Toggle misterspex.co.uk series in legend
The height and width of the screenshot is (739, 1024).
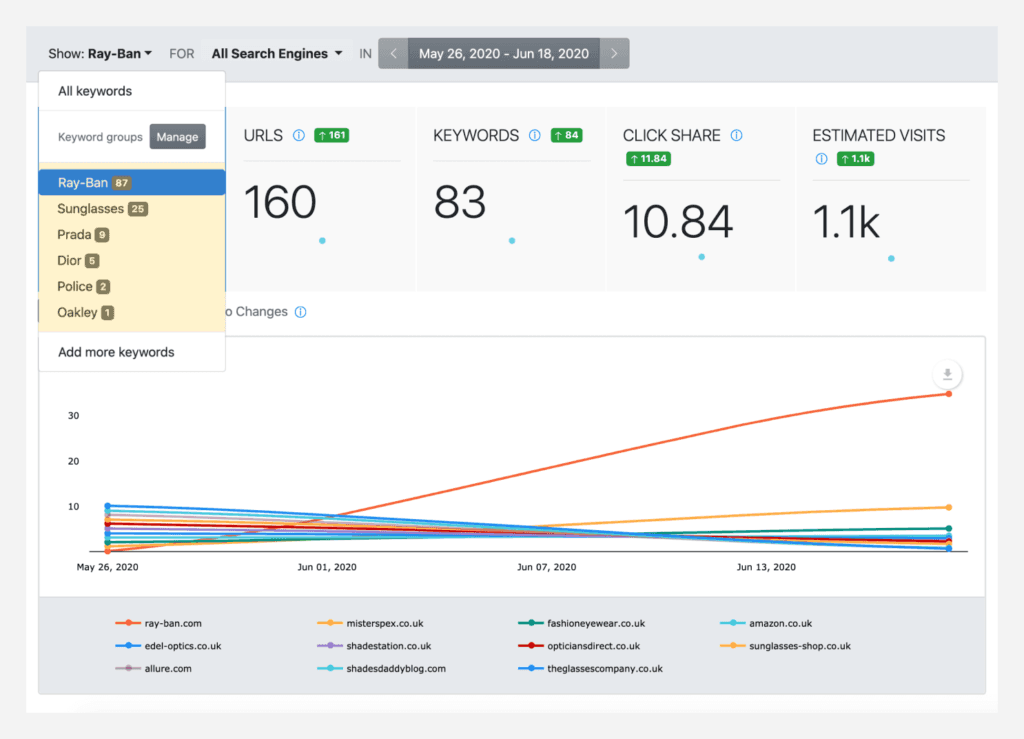click(370, 623)
